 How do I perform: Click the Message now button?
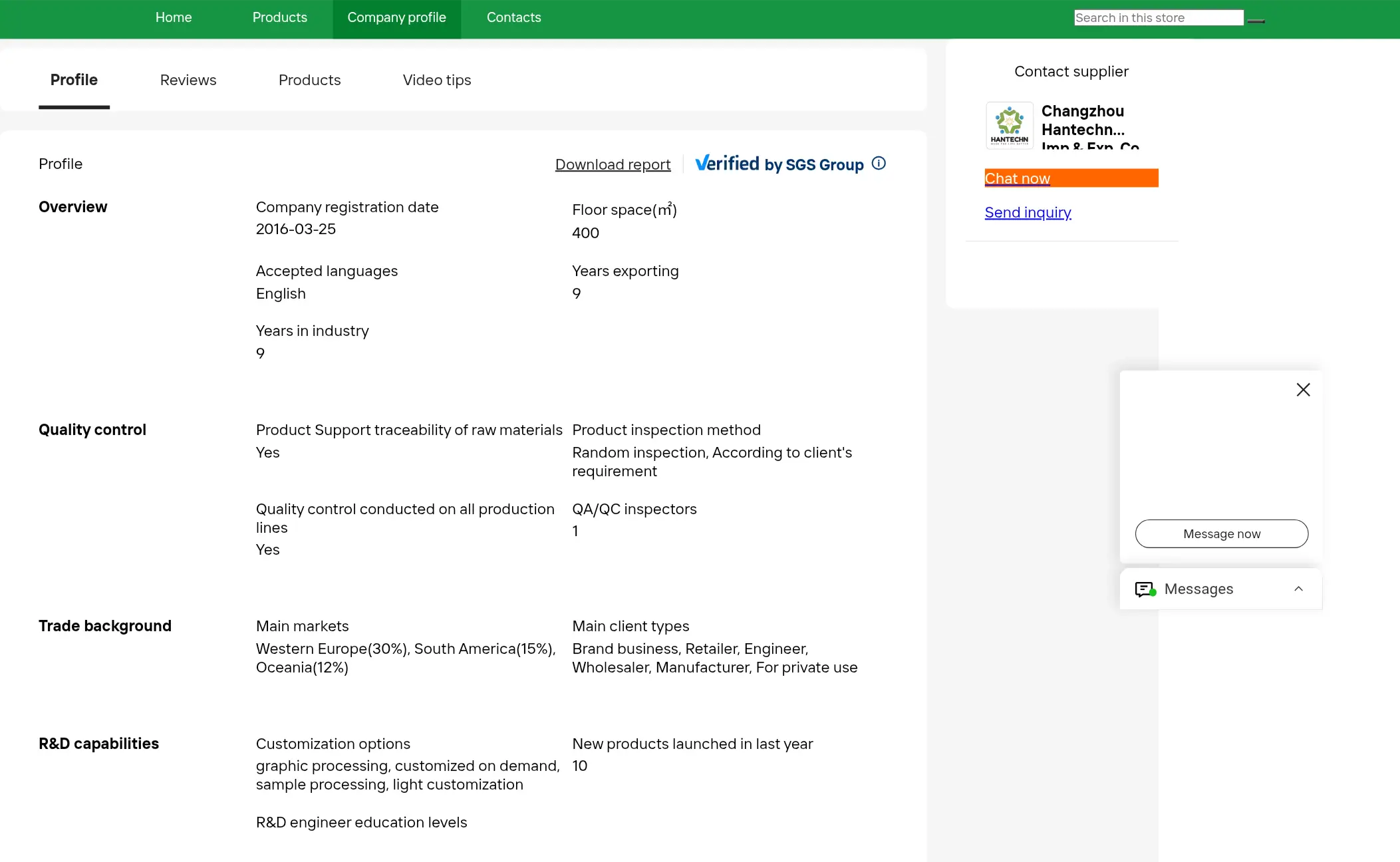coord(1221,533)
